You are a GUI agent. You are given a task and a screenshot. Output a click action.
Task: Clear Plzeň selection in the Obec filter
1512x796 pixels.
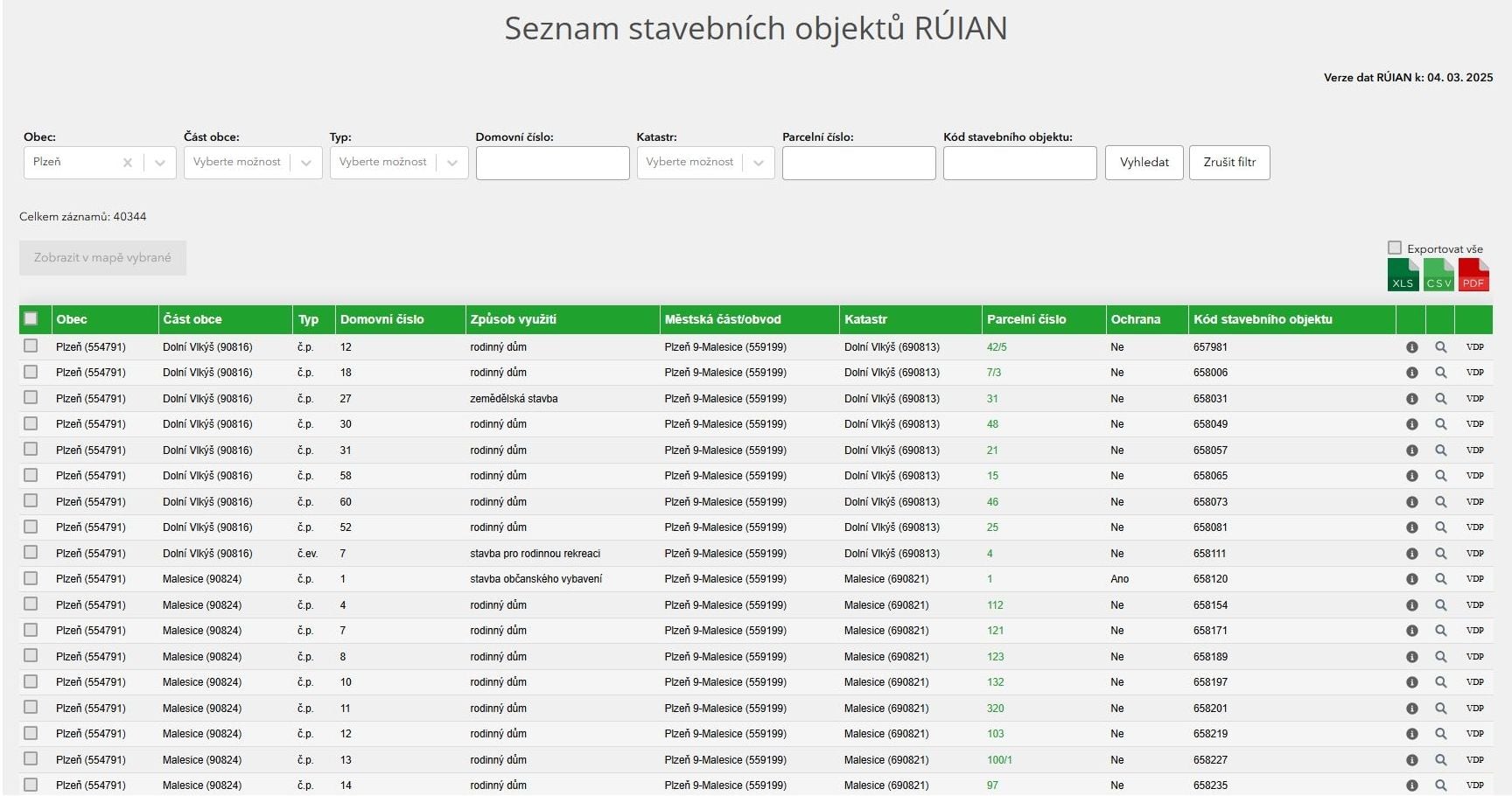(128, 163)
